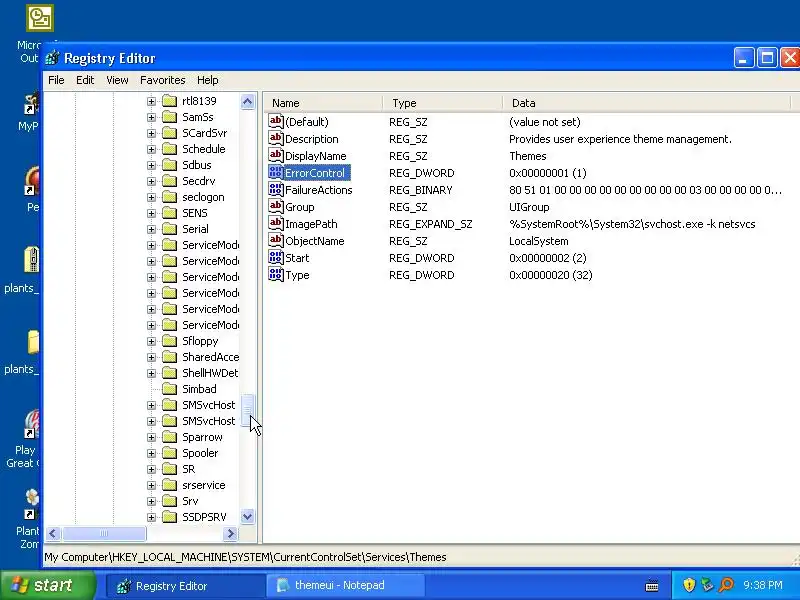Click the tree horizontal scrollbar right arrow
The image size is (800, 600).
[x=231, y=534]
